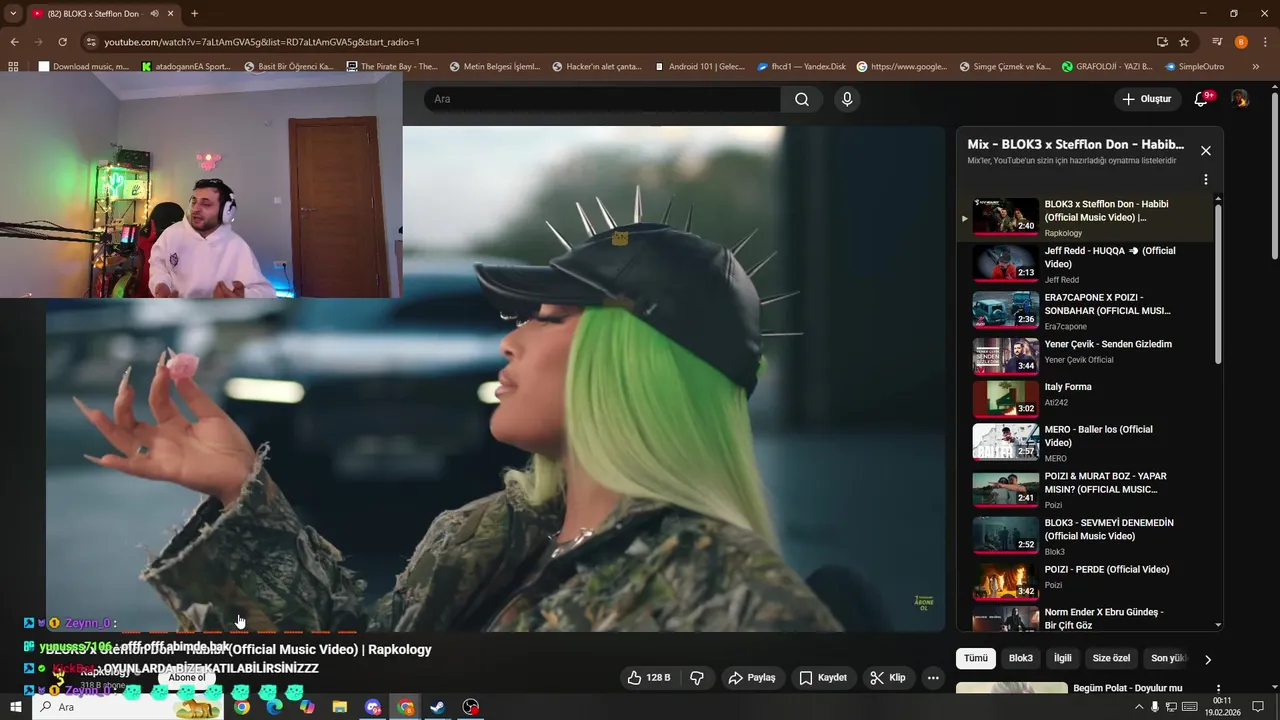Play POIZI & MURAT BOZ - YAPAR MISIN?
Screen dimensions: 1280x720
1088,489
